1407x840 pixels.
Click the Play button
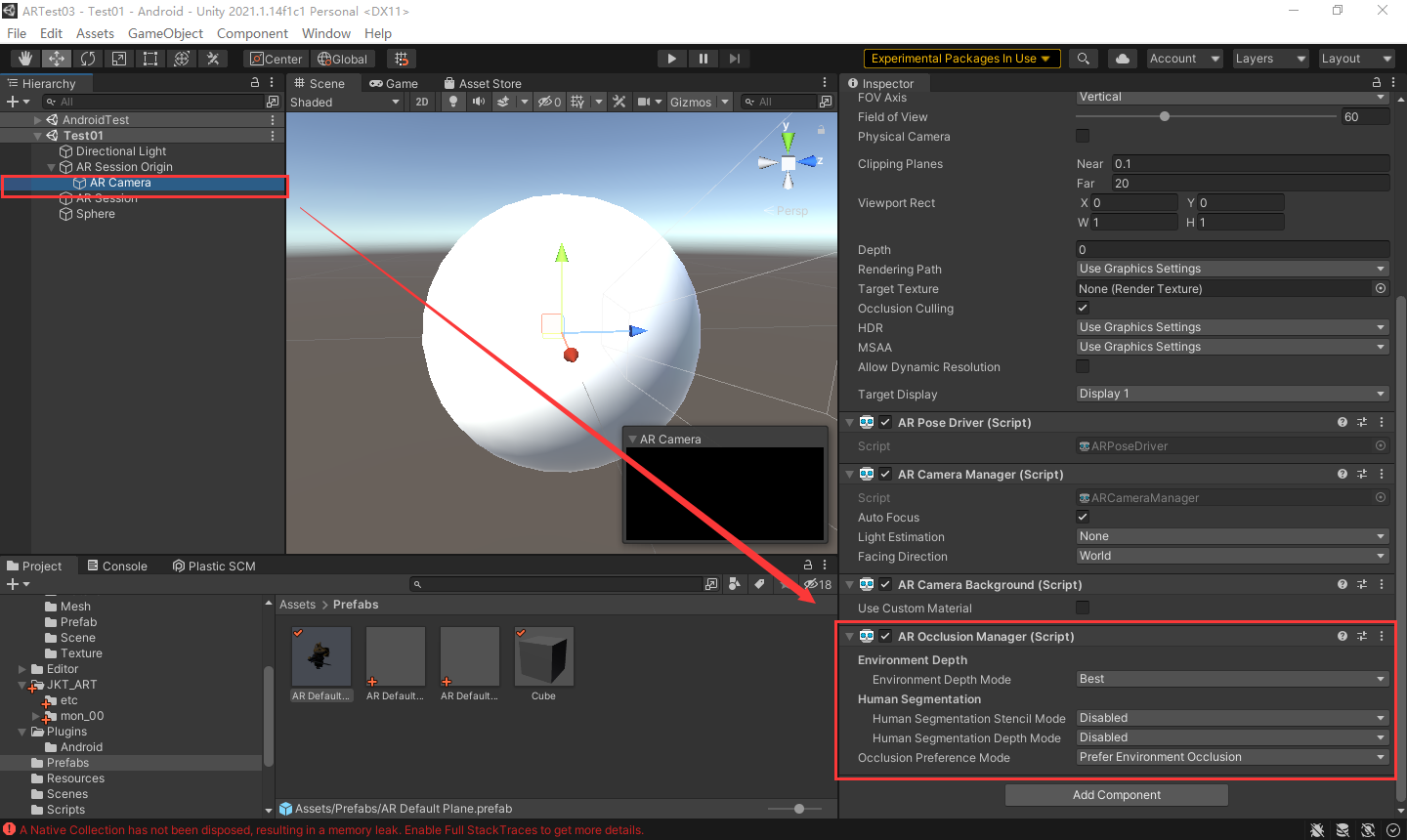(671, 58)
